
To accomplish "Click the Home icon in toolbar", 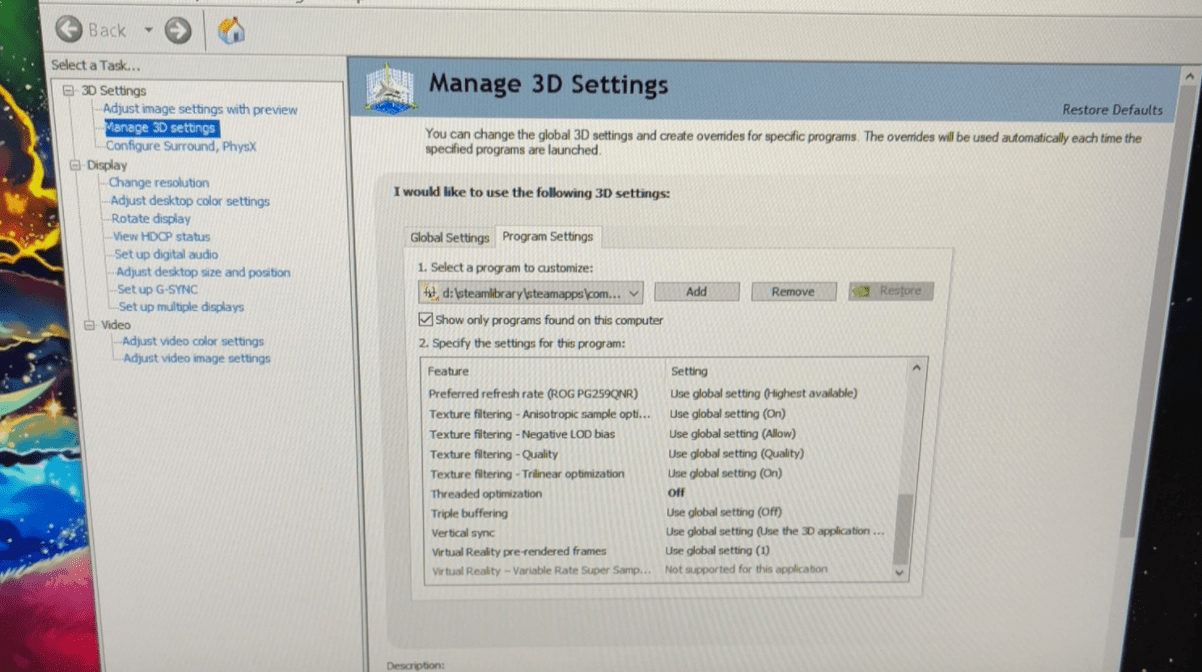I will point(231,31).
